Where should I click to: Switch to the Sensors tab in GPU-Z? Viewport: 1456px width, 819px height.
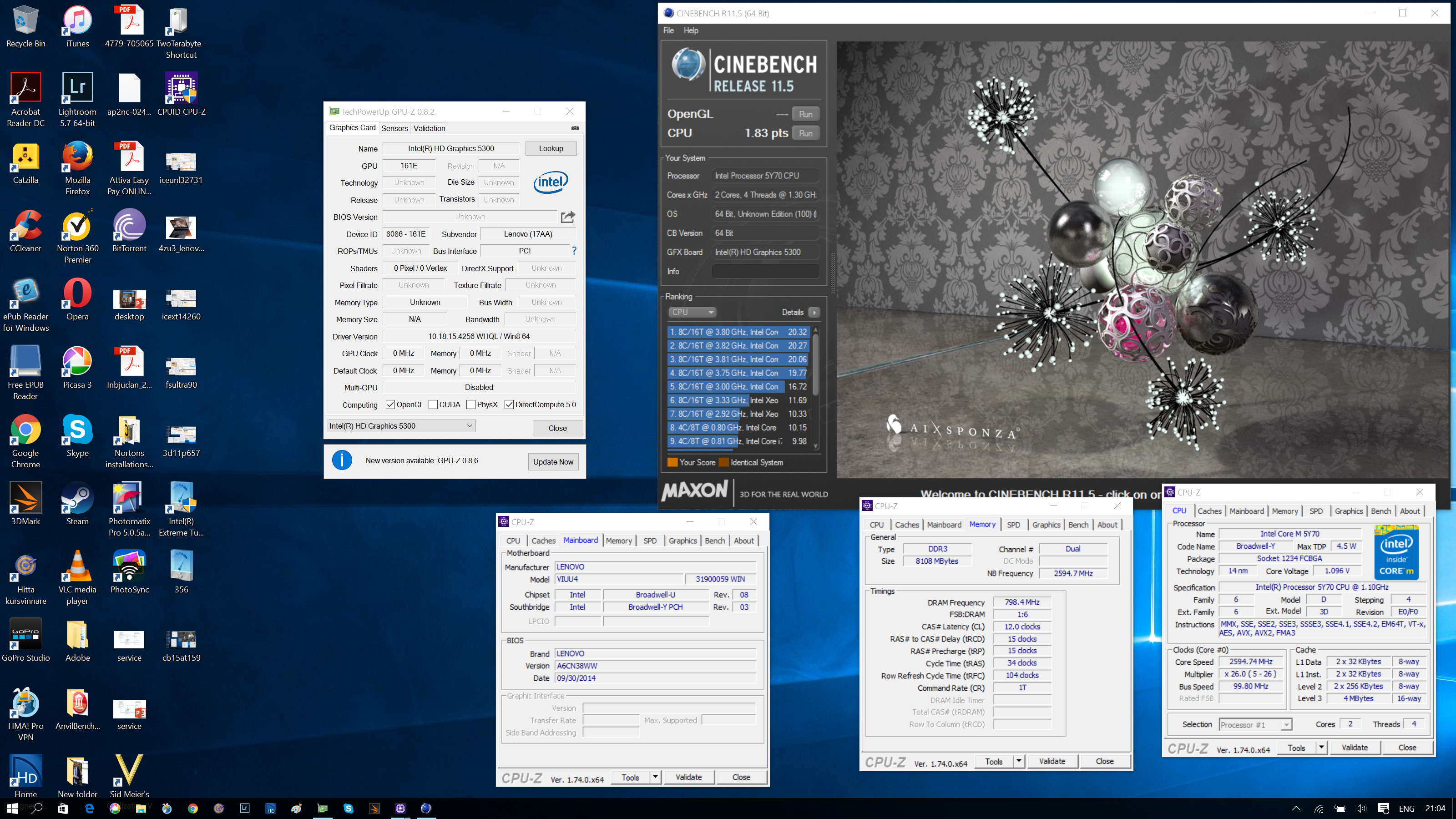[394, 128]
